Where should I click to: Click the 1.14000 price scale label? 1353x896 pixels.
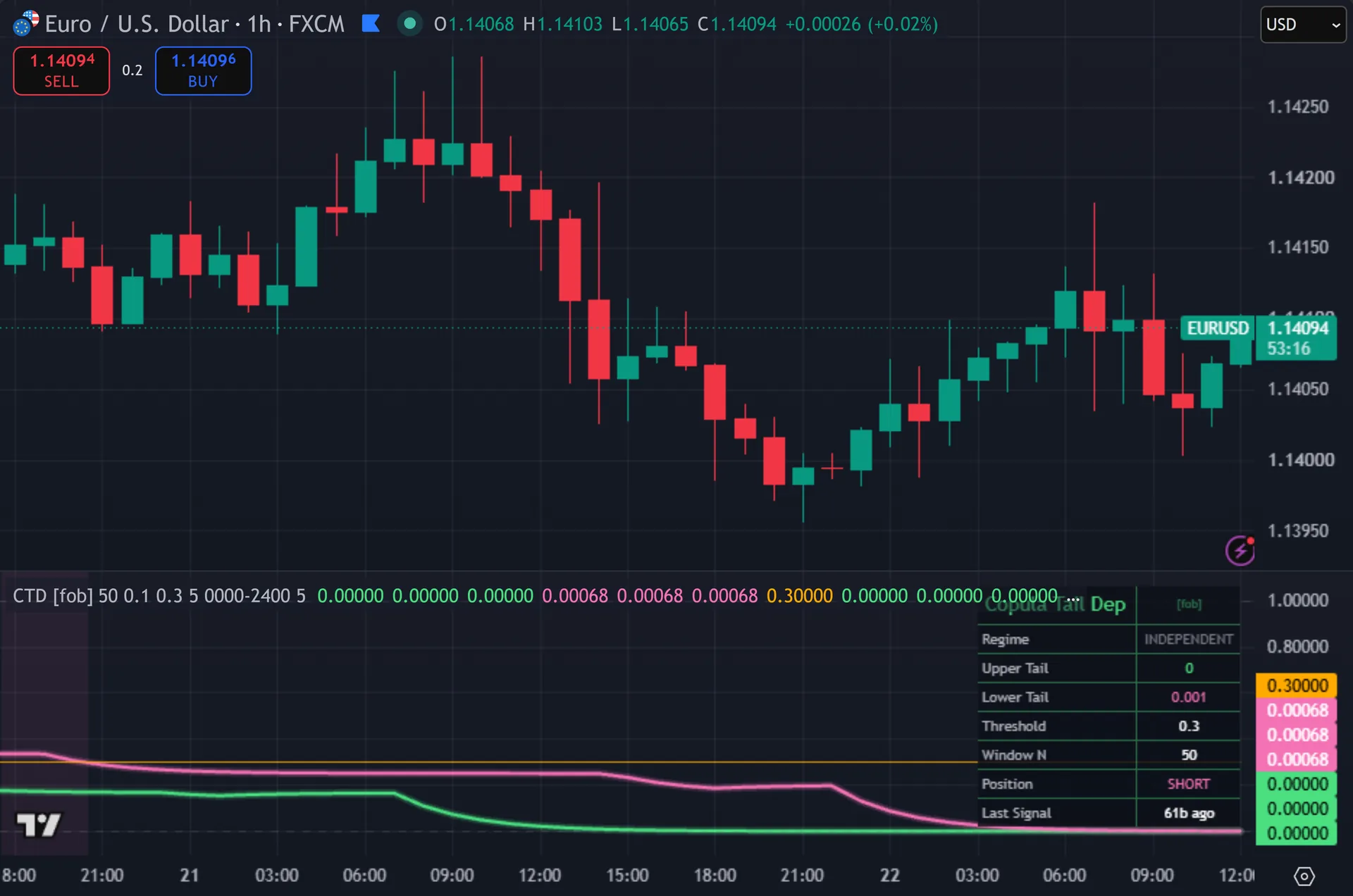coord(1301,460)
